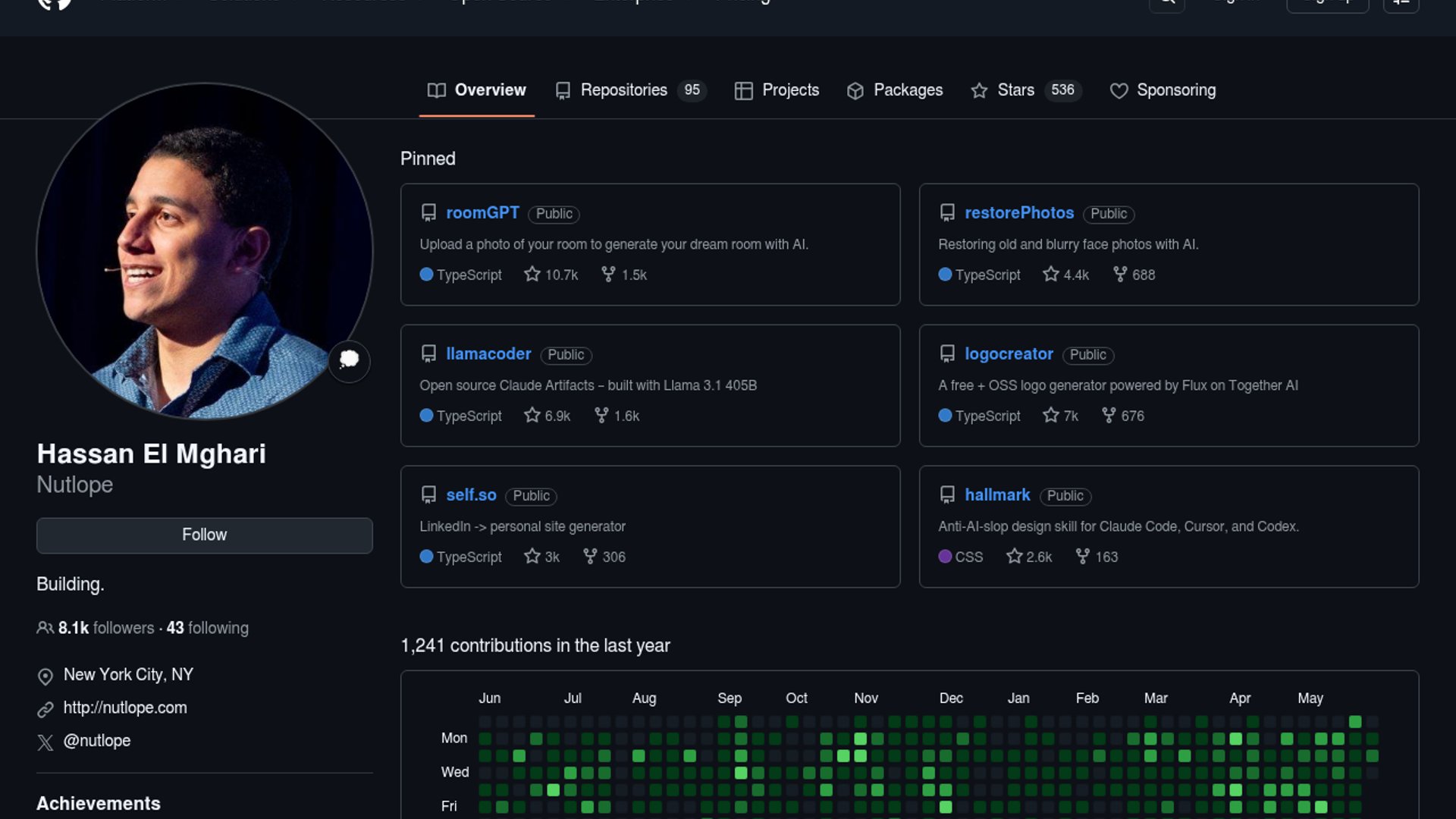
Task: Click the "1,241 contributions in the last year" heading
Action: tap(535, 645)
